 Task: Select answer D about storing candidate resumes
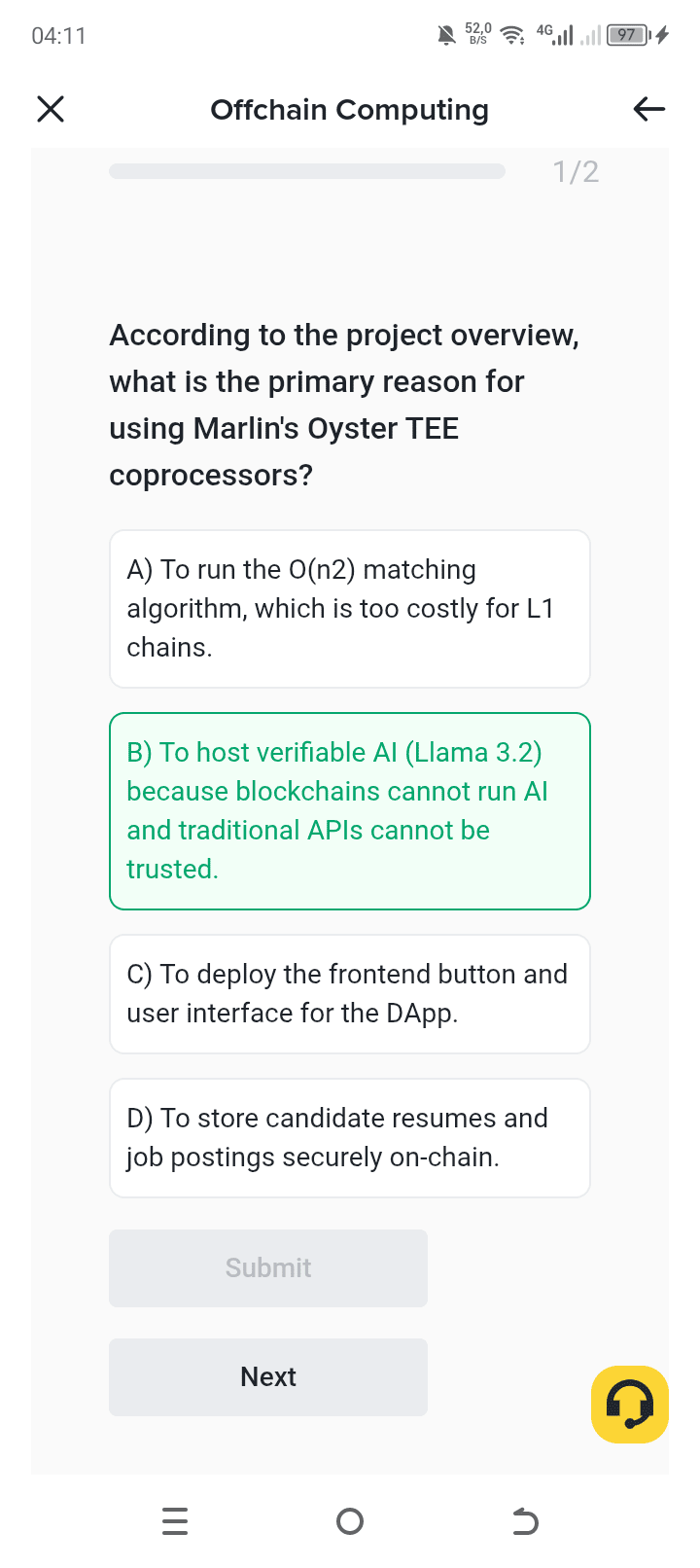[x=350, y=1138]
